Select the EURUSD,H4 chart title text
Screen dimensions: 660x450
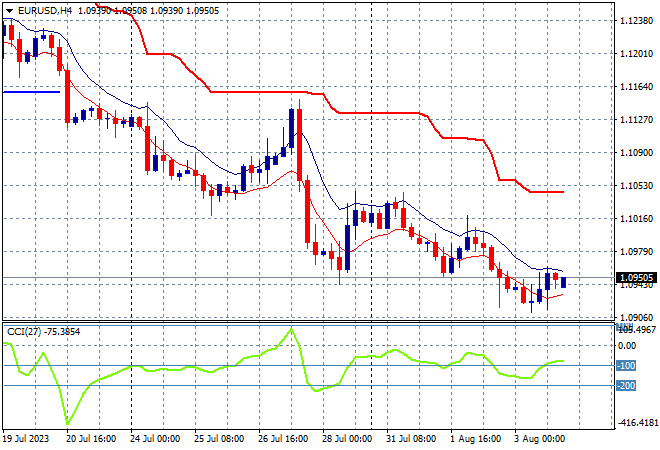(45, 11)
